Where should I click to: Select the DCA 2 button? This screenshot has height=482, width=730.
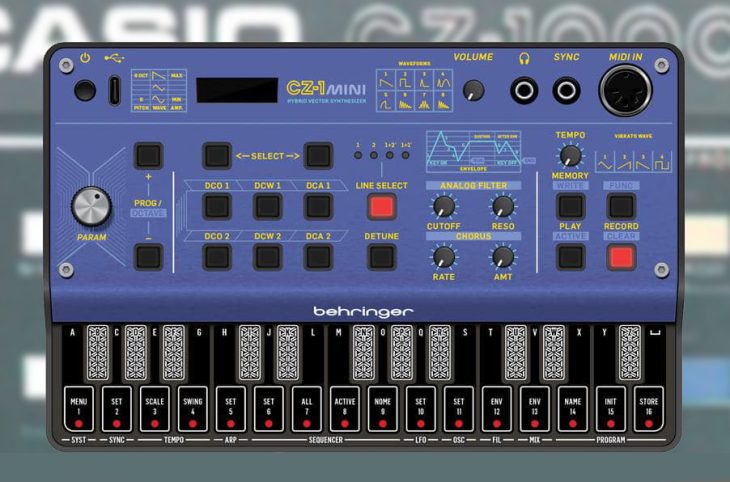318,257
